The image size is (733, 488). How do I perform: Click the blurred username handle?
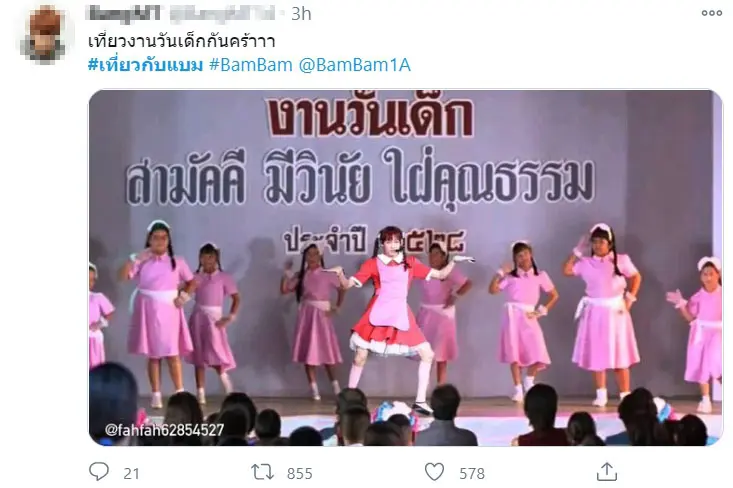222,14
